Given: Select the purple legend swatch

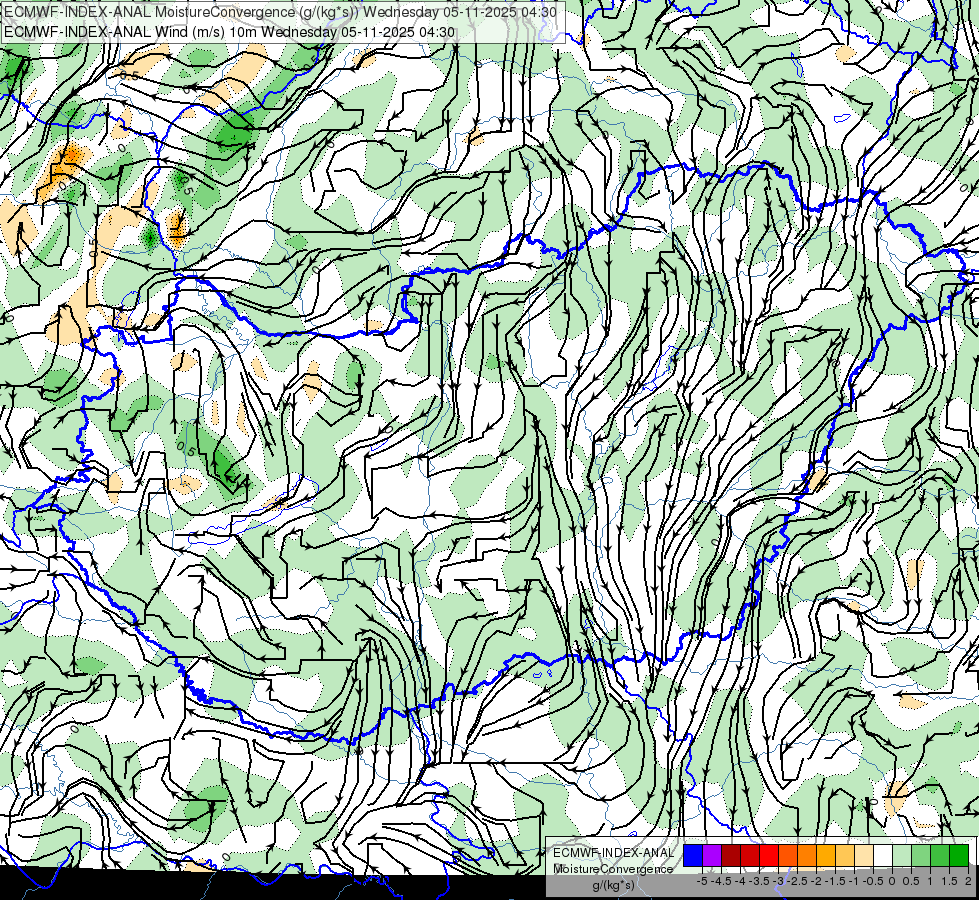Looking at the screenshot, I should (712, 855).
